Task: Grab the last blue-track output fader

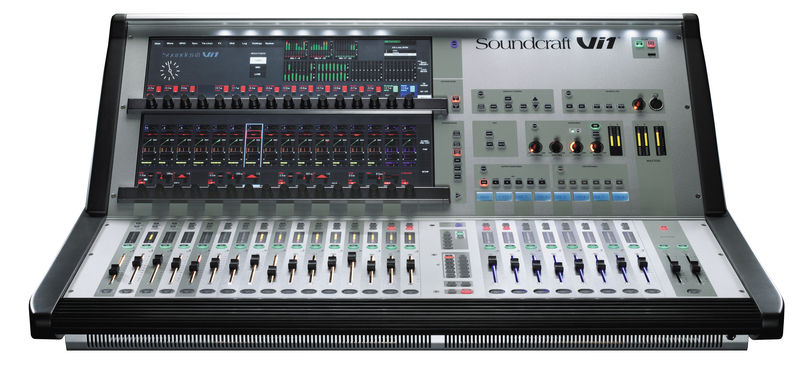Action: [x=642, y=263]
